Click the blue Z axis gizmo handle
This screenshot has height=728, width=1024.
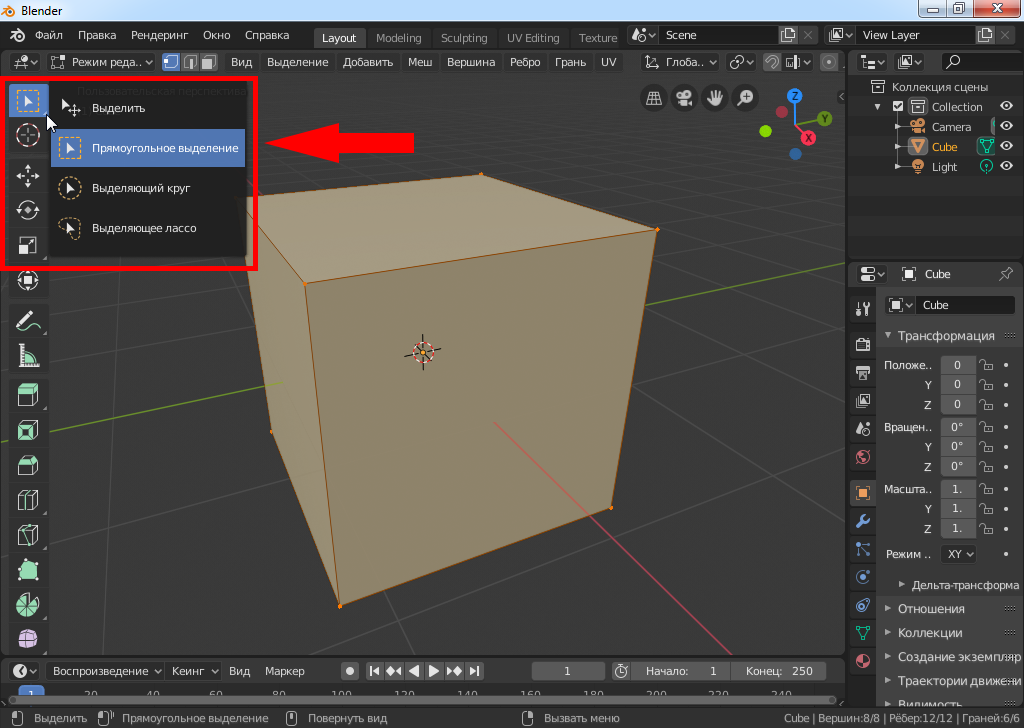point(795,97)
